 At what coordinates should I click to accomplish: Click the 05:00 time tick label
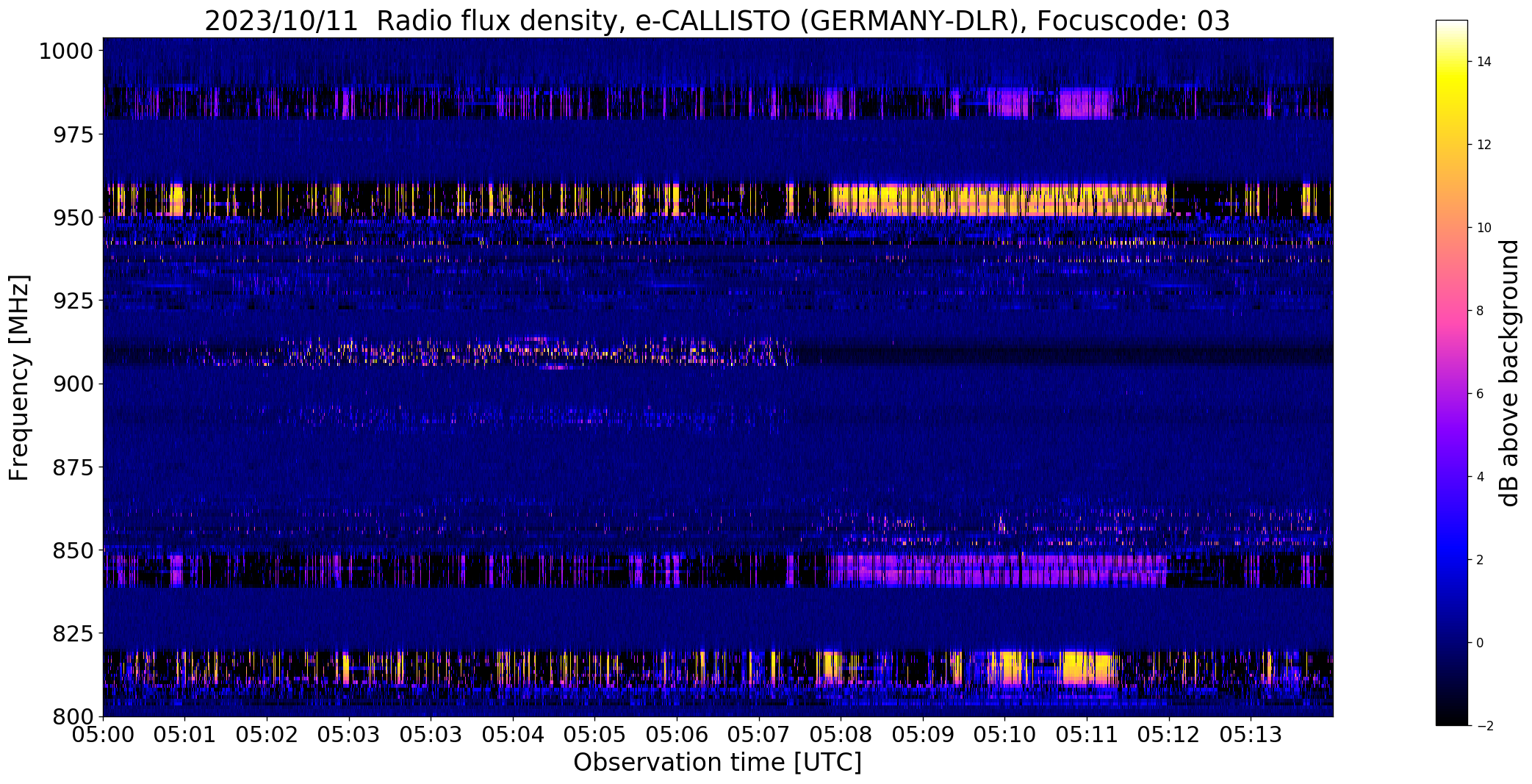click(x=103, y=735)
